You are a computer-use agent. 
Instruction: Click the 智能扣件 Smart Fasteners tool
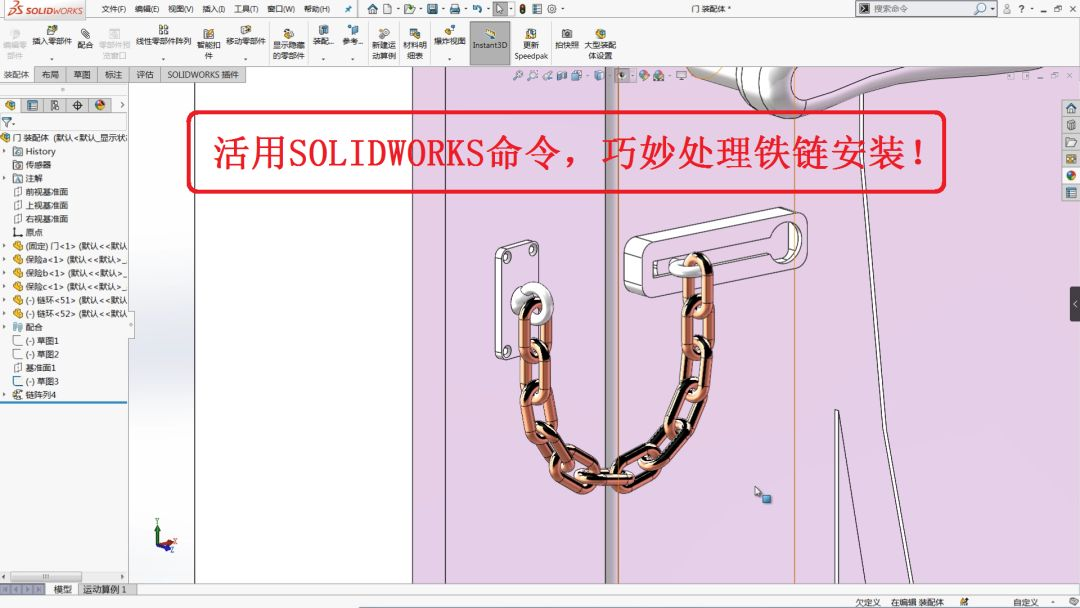pos(209,44)
